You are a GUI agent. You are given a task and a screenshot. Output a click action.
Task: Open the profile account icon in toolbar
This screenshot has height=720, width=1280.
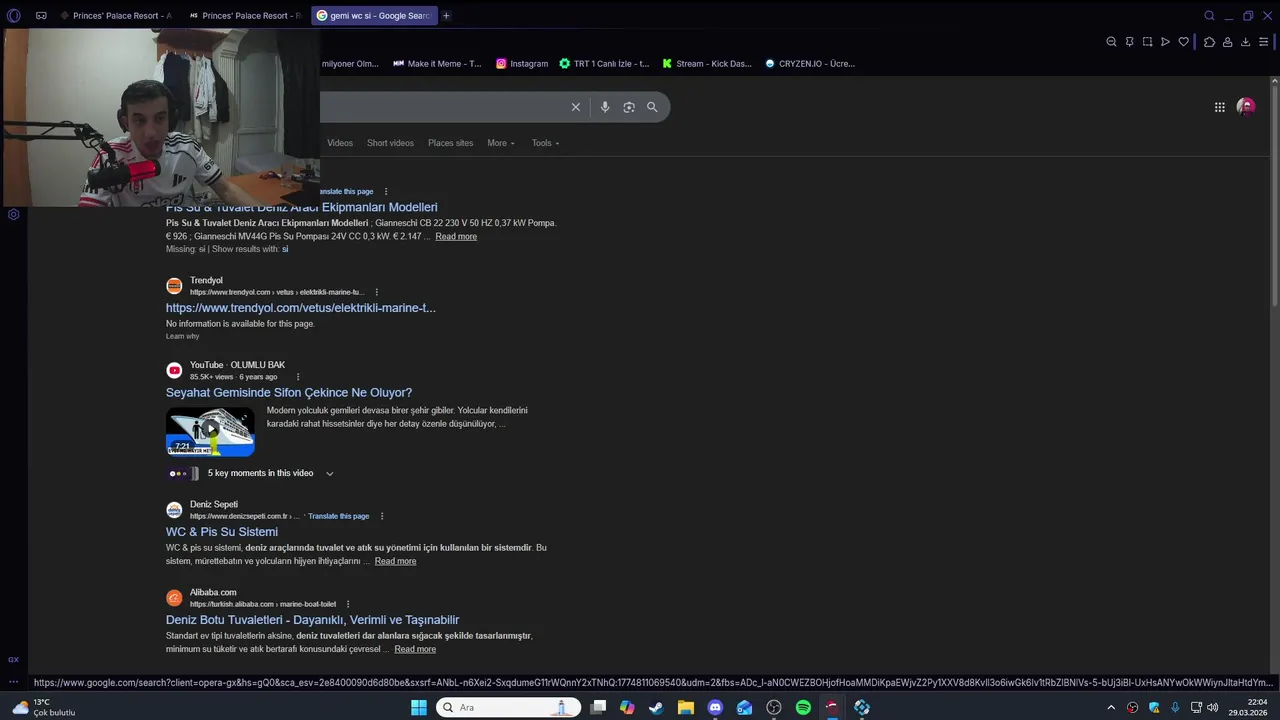[1227, 42]
